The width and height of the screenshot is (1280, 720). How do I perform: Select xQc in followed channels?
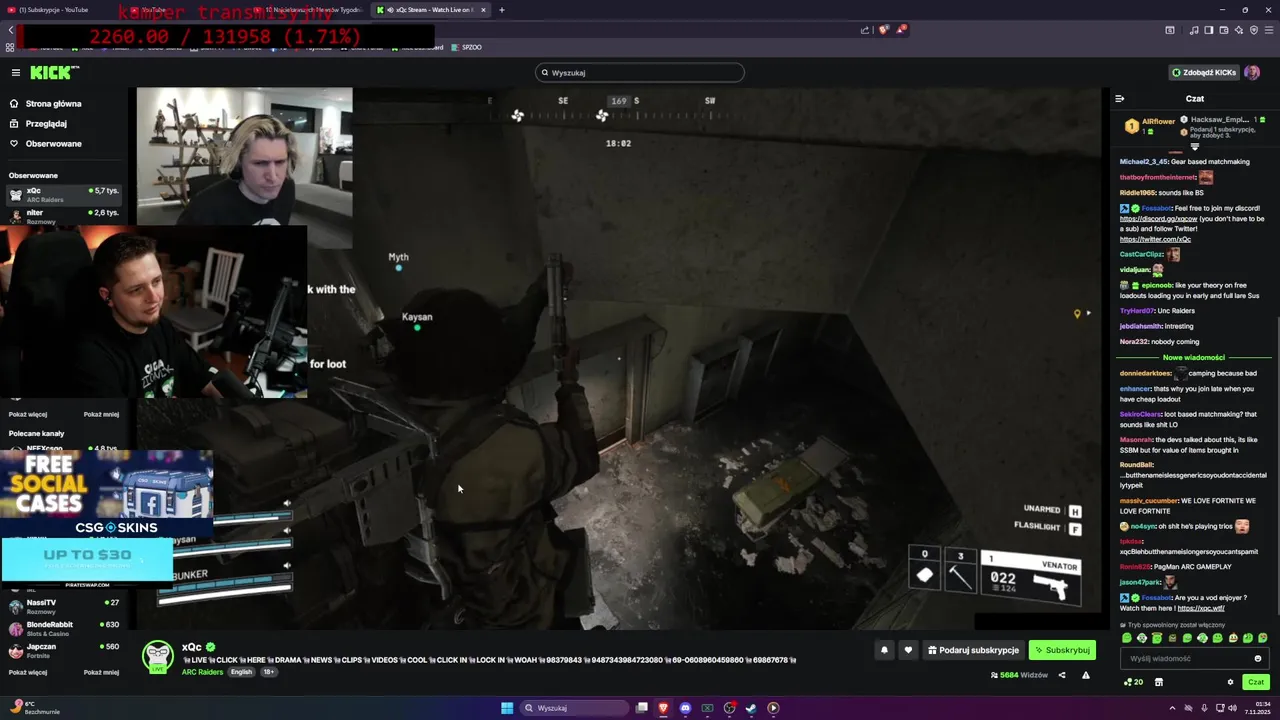pyautogui.click(x=63, y=194)
